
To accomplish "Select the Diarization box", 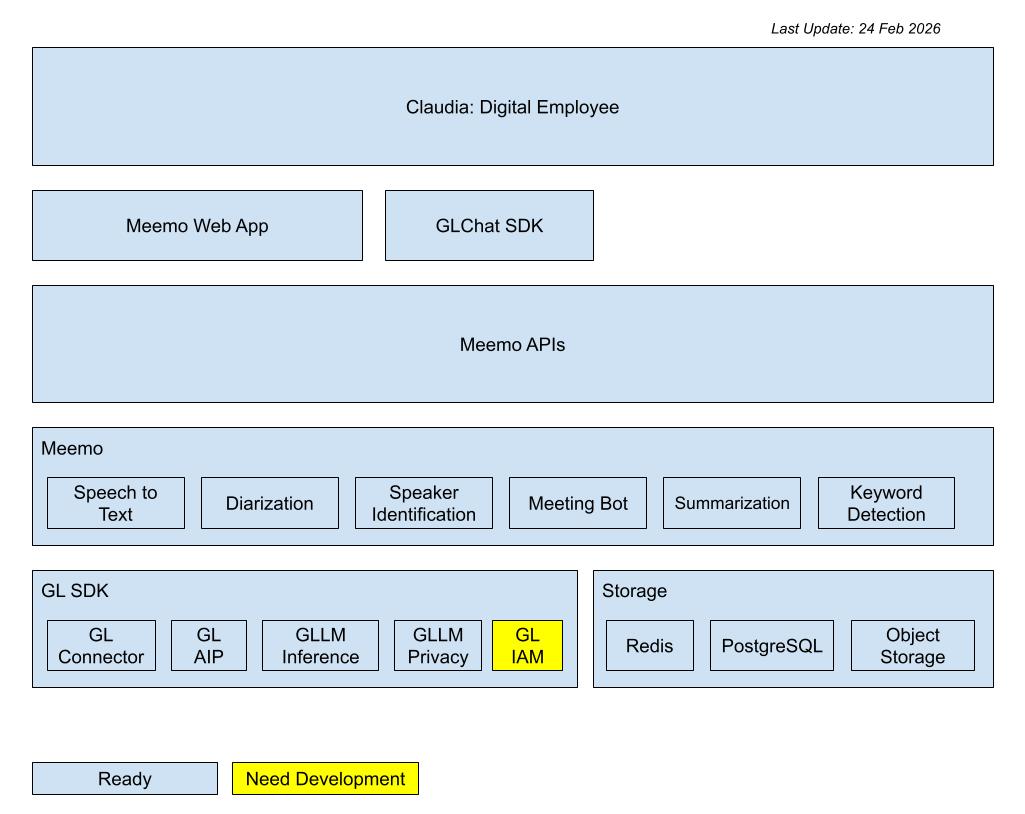I will [x=270, y=503].
